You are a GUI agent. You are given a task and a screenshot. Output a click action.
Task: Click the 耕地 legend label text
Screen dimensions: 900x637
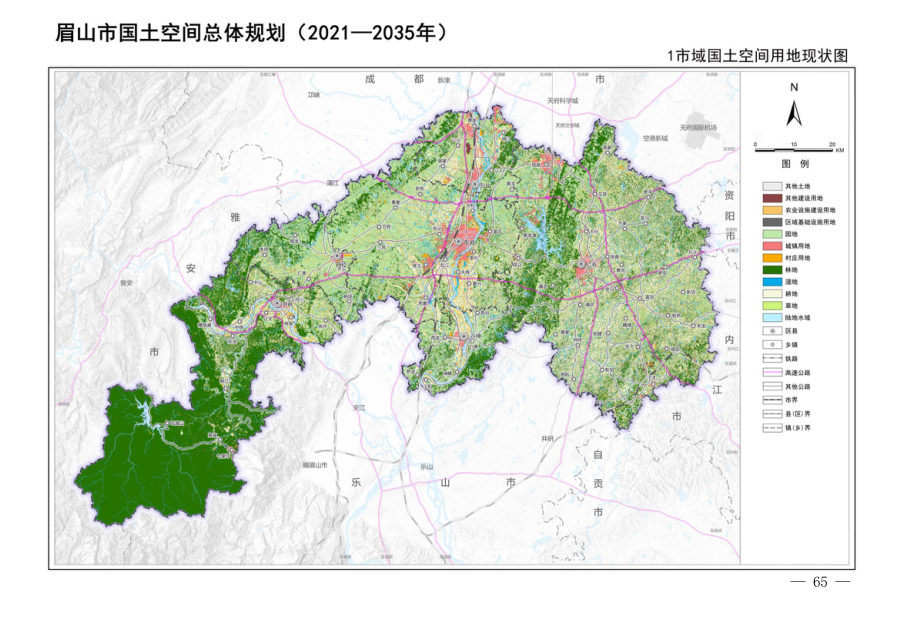(792, 294)
